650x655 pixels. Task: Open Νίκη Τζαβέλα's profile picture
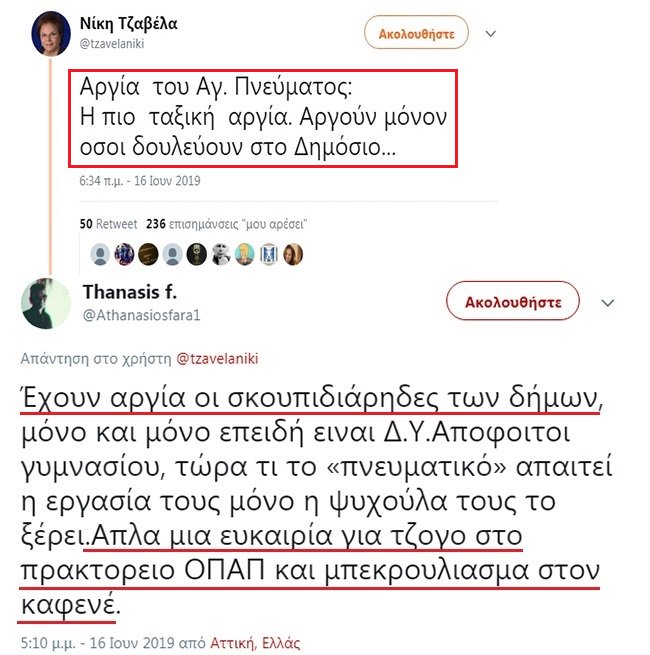[x=51, y=33]
